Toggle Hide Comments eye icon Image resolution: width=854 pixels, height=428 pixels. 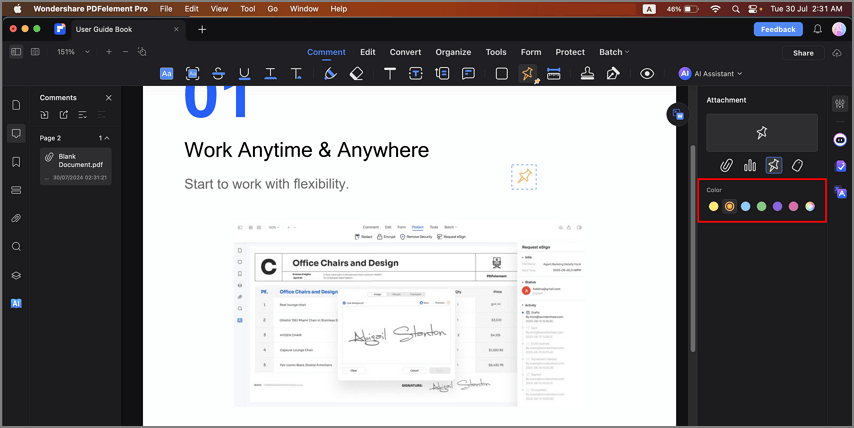click(647, 74)
